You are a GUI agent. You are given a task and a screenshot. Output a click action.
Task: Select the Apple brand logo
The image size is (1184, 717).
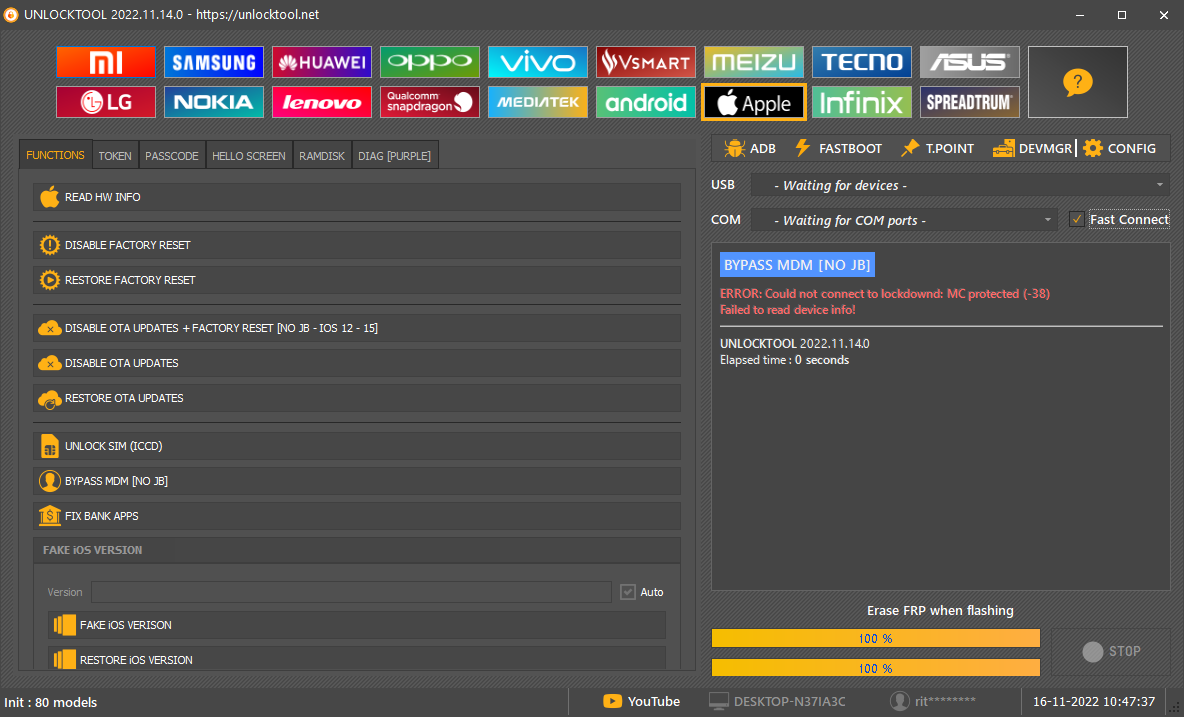click(x=754, y=102)
